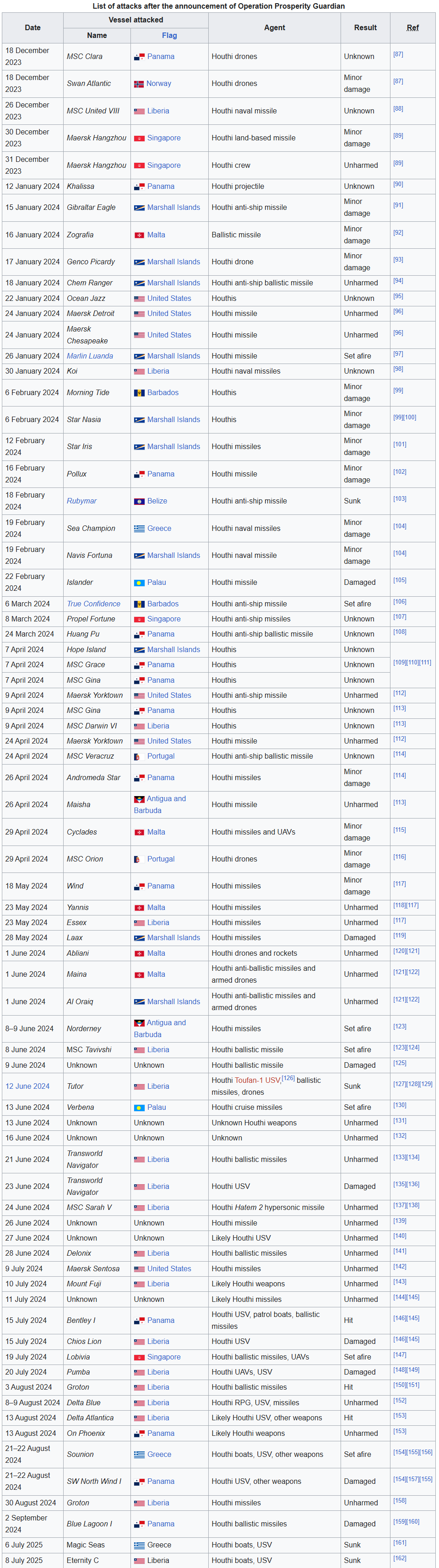Click Singapore flag icon in Propel Fortune row
Image resolution: width=439 pixels, height=1568 pixels.
[x=139, y=619]
